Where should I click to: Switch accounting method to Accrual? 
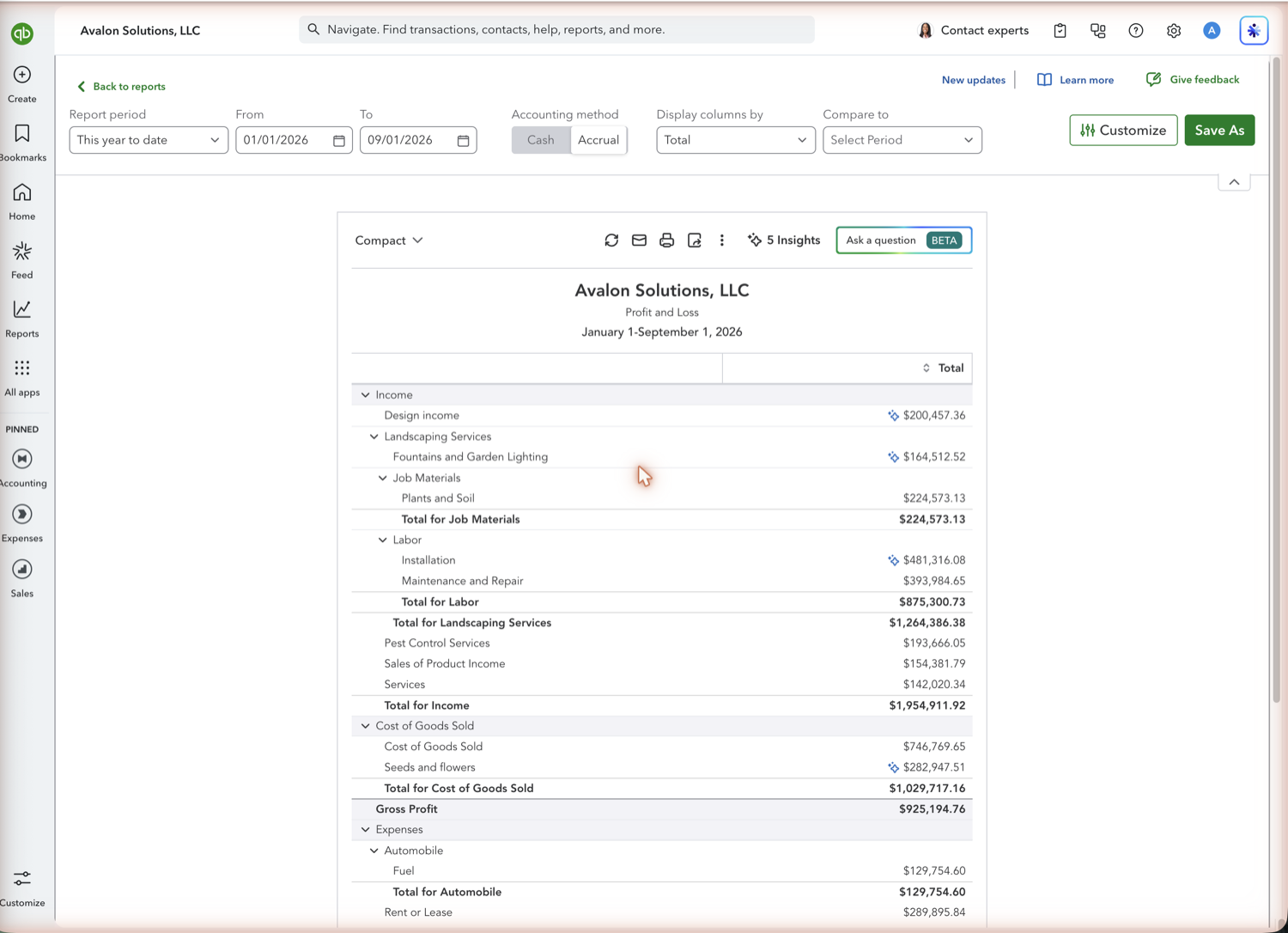(598, 140)
